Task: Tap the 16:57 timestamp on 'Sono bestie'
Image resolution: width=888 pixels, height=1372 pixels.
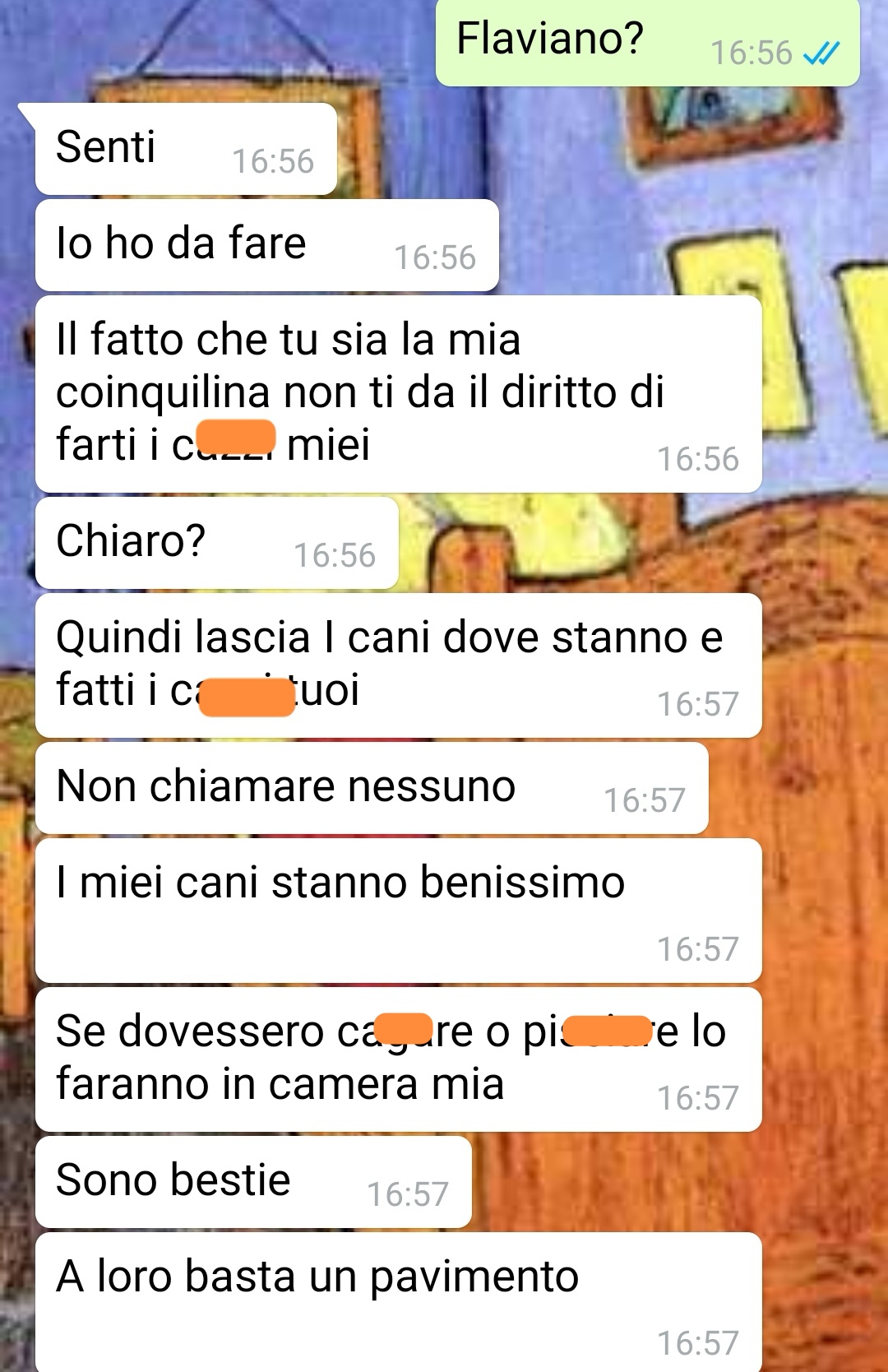Action: (408, 1194)
